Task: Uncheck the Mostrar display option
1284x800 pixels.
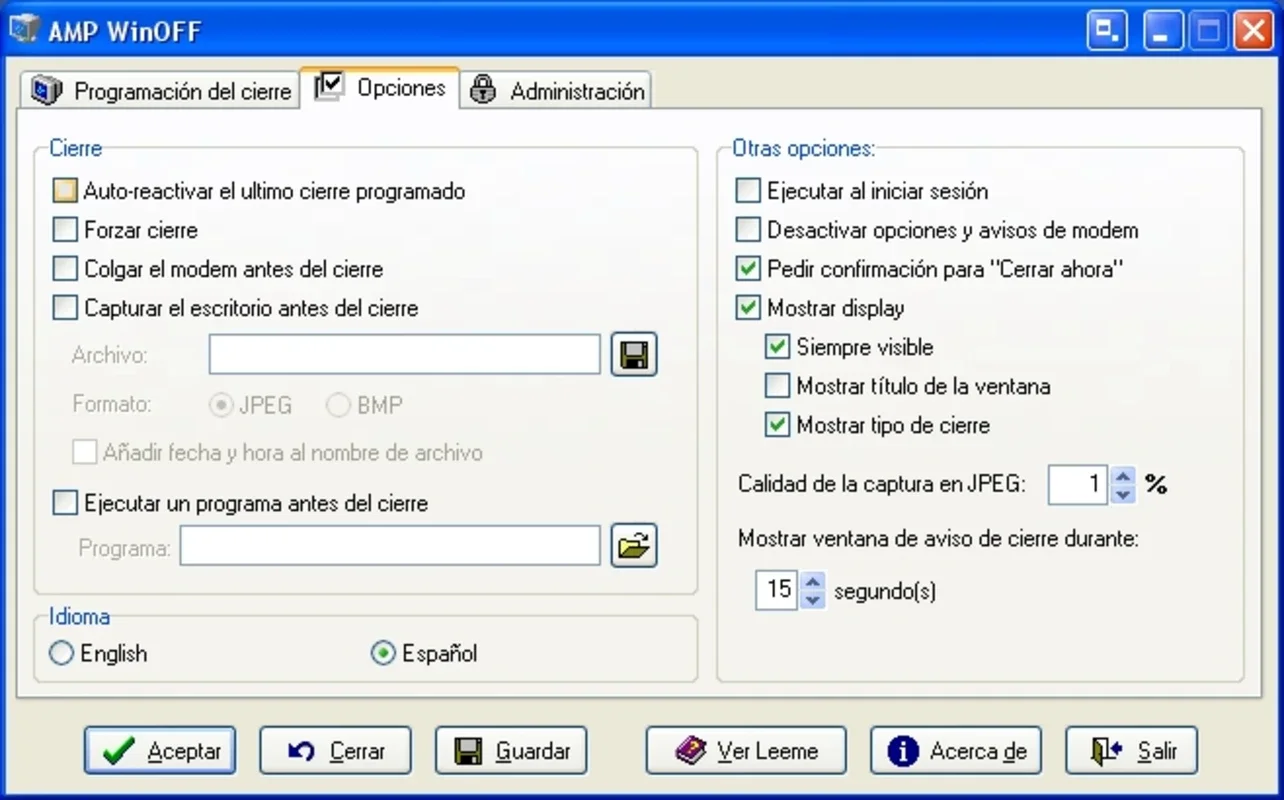Action: click(x=748, y=308)
